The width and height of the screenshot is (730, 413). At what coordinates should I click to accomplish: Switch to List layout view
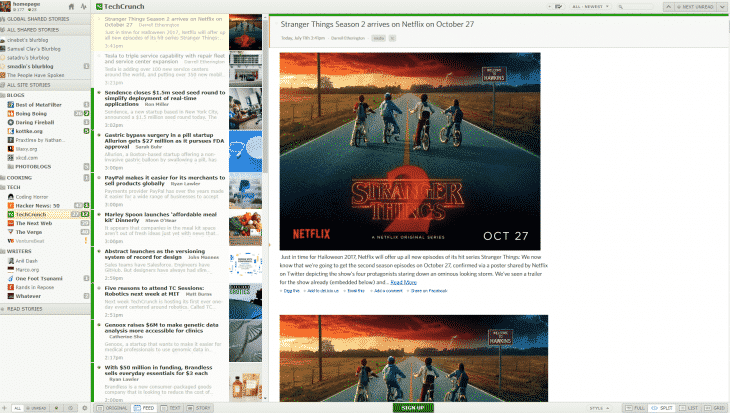(x=690, y=408)
